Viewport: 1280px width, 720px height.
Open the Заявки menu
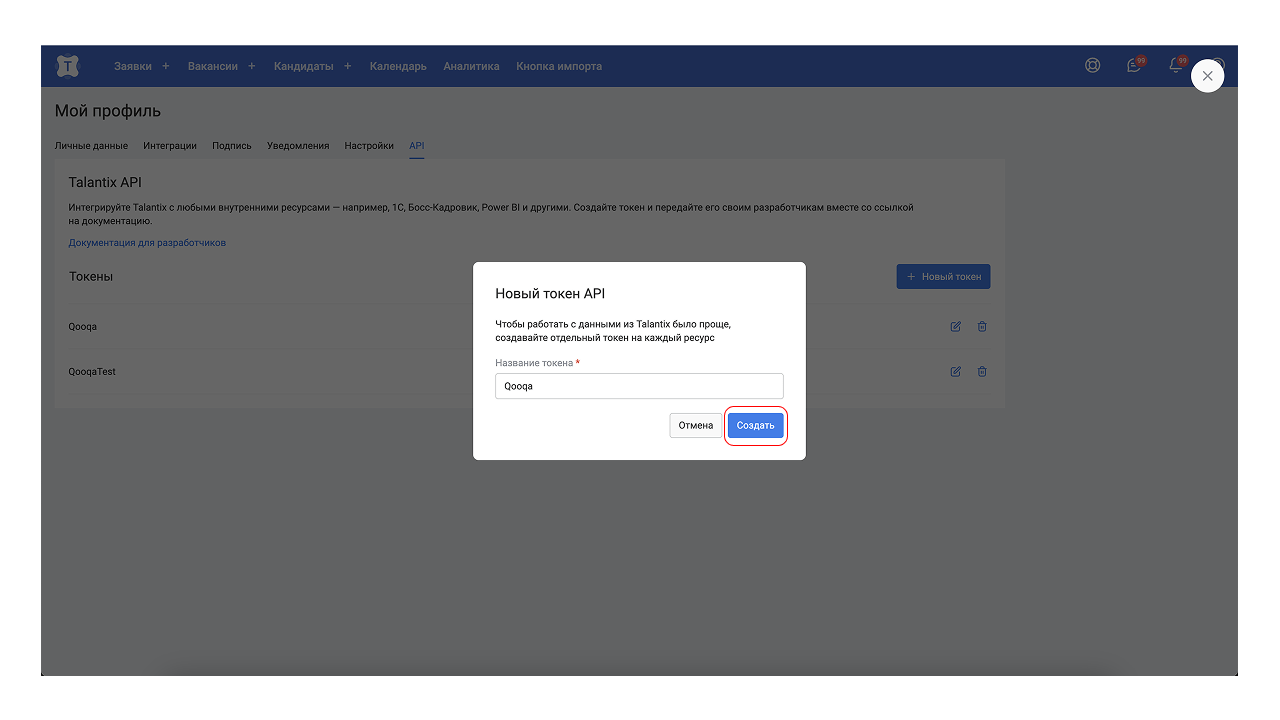pyautogui.click(x=133, y=66)
